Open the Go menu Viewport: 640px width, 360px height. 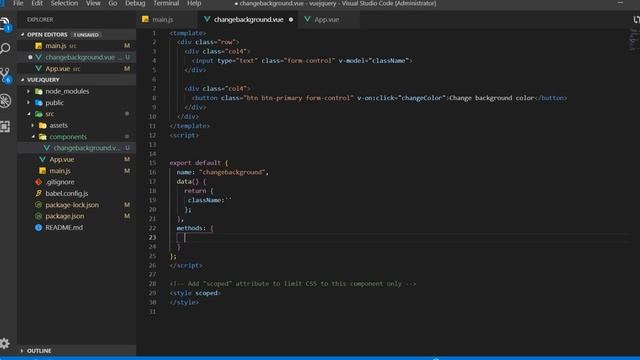[x=113, y=4]
